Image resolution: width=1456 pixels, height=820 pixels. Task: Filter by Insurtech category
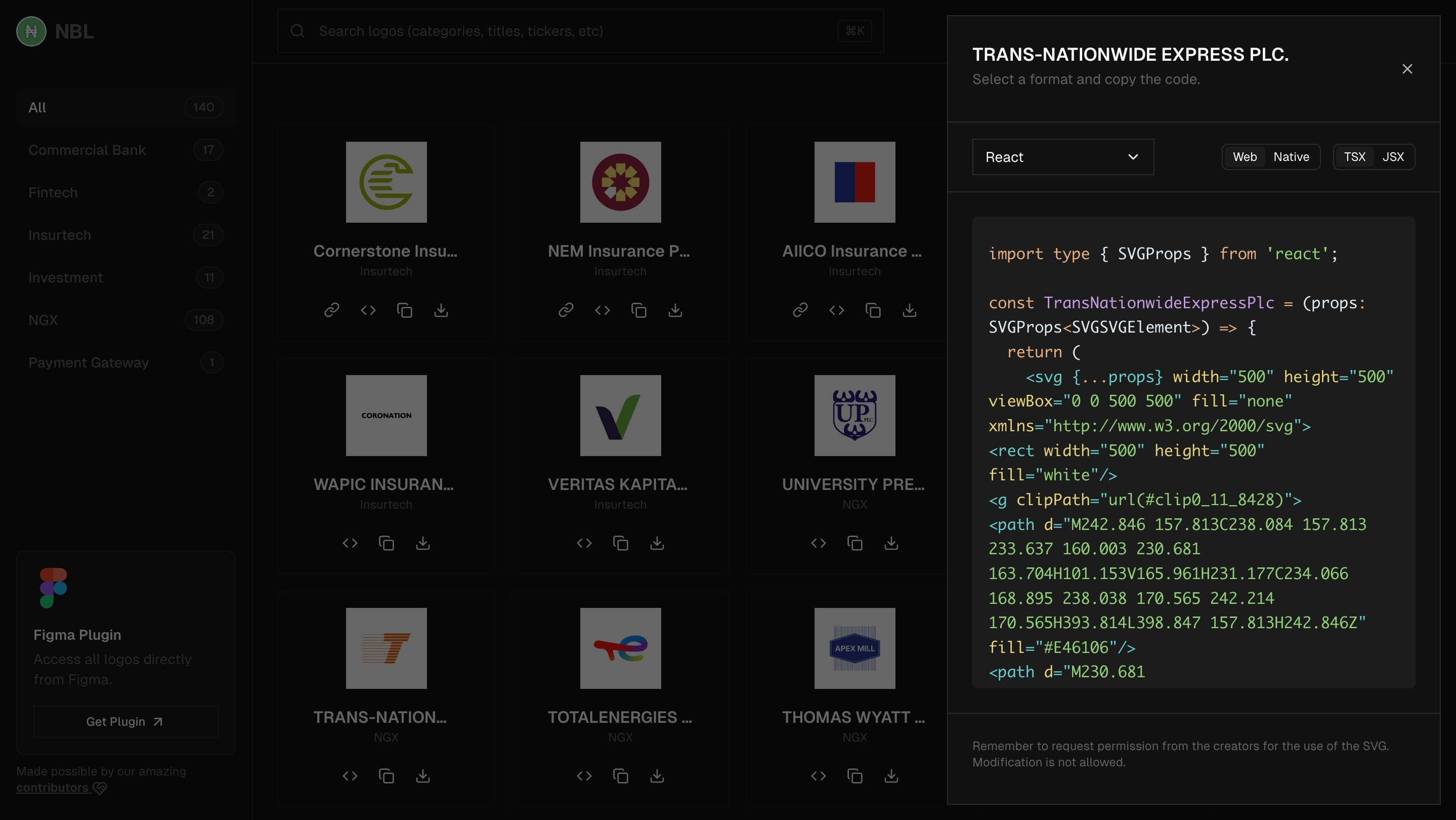[x=125, y=235]
